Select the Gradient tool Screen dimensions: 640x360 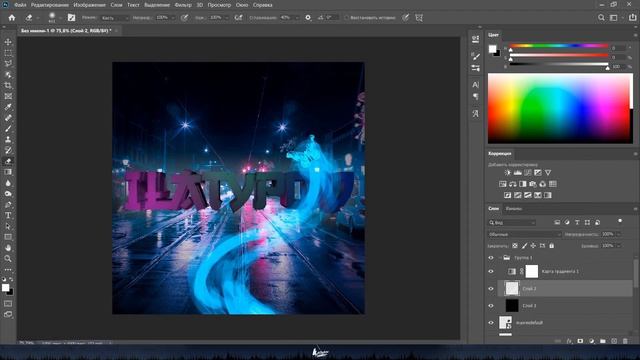[x=8, y=172]
